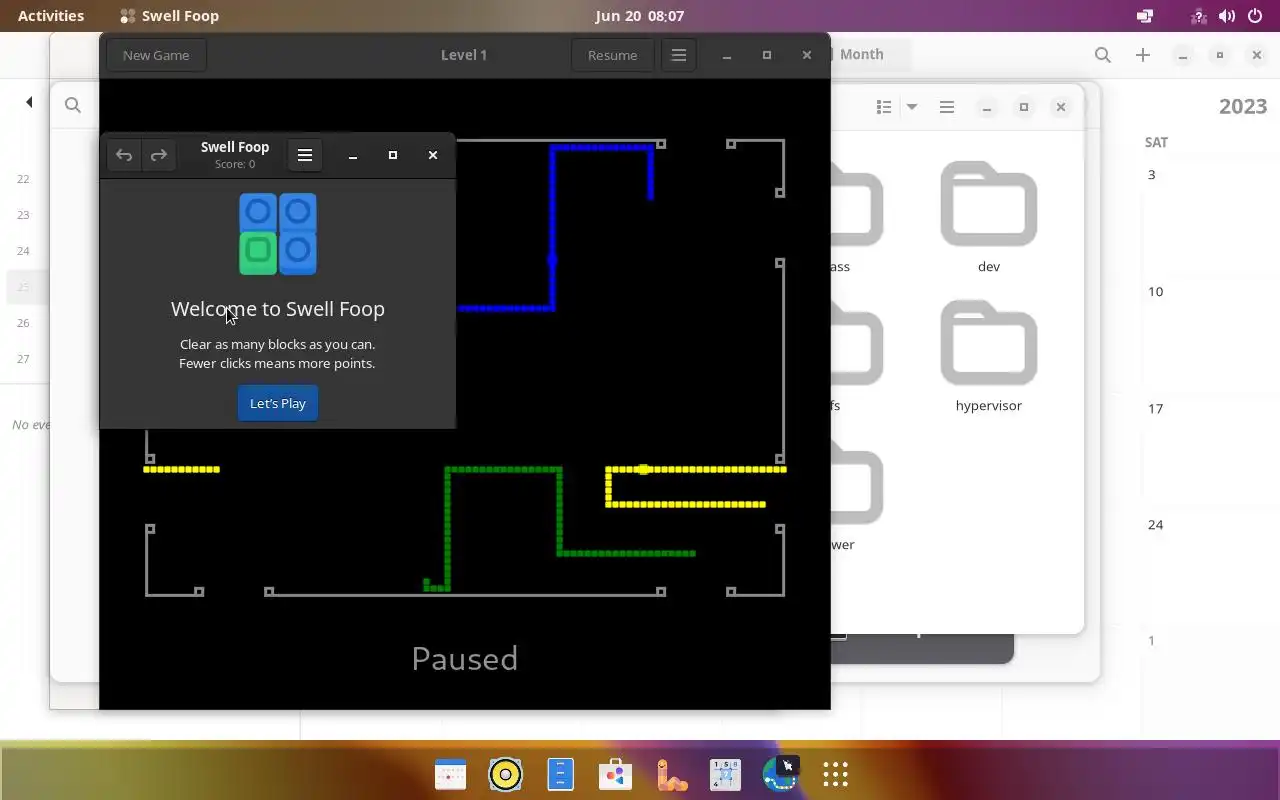
Task: Maximize the Level 1 Nibbles window
Action: coord(767,55)
